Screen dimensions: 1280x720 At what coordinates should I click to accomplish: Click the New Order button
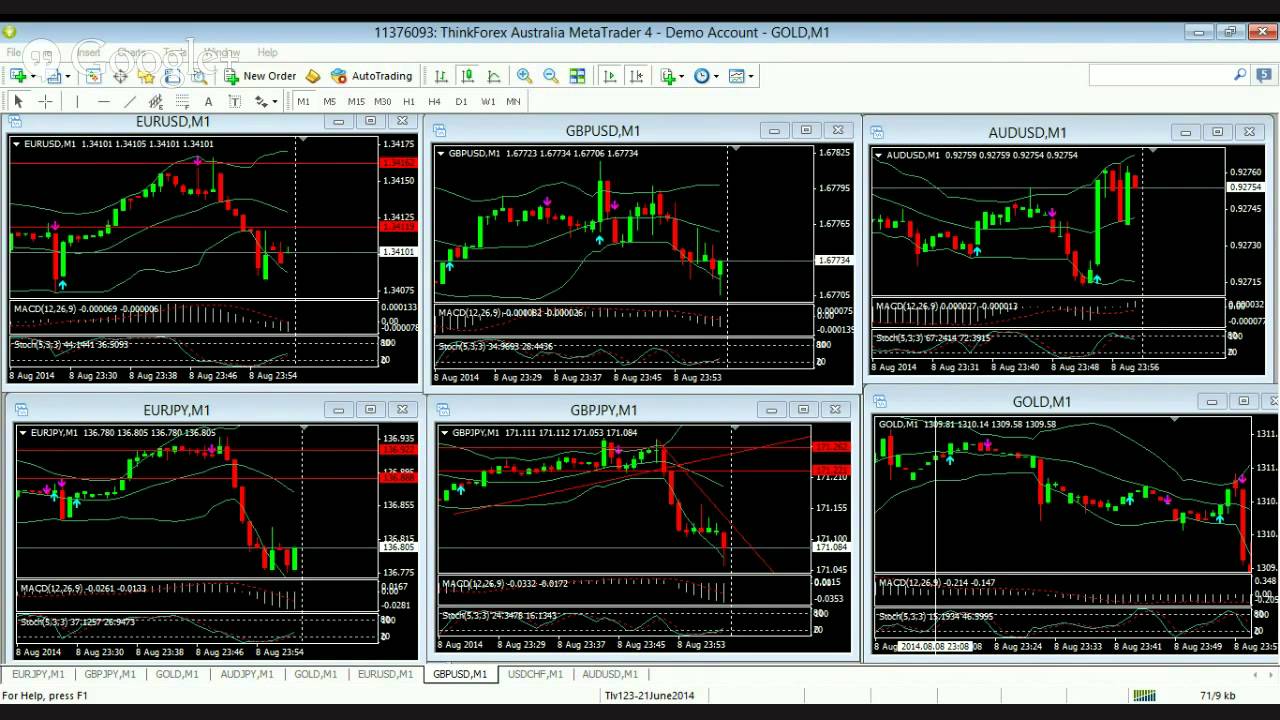260,76
